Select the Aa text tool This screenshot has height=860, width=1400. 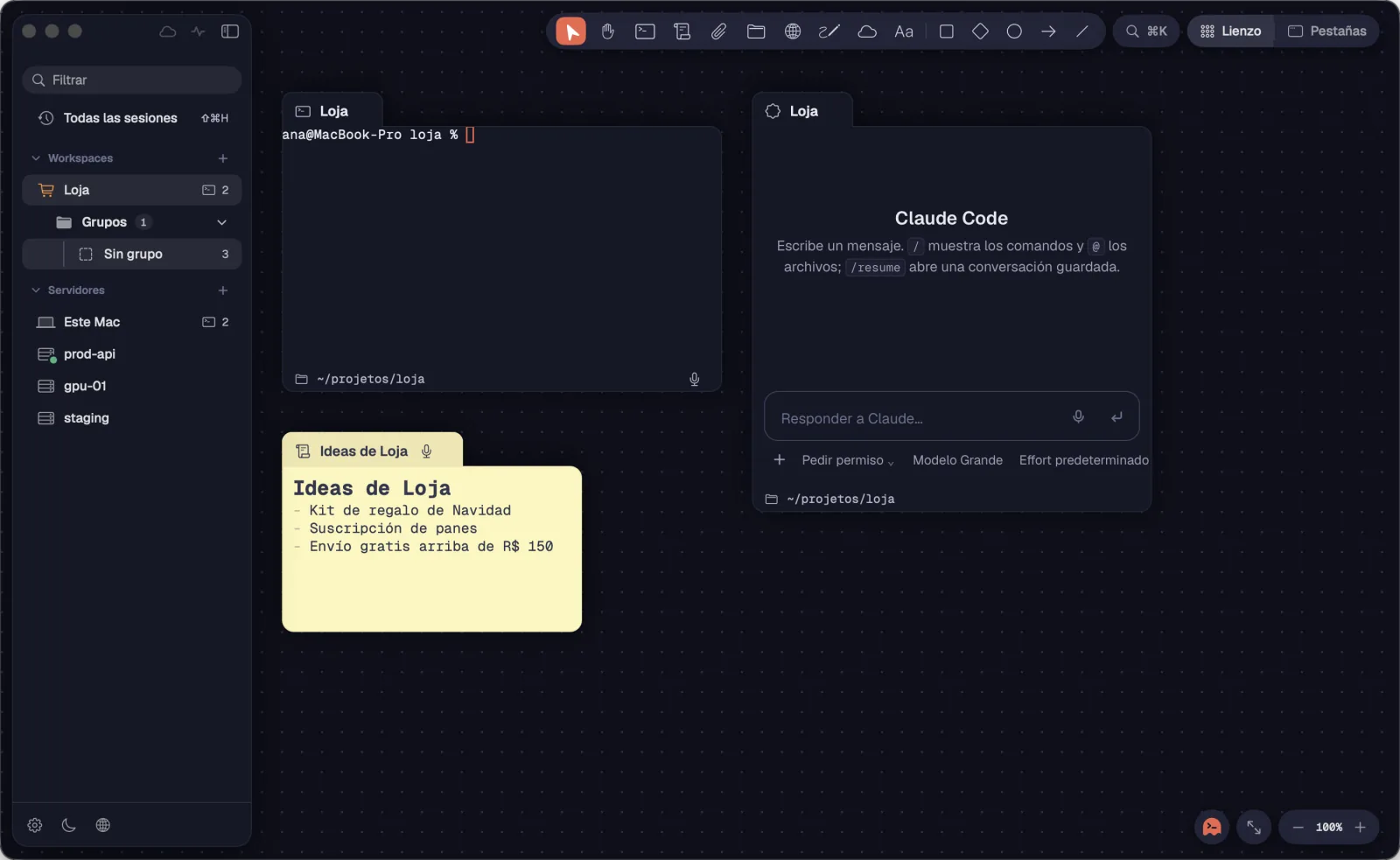(x=904, y=31)
